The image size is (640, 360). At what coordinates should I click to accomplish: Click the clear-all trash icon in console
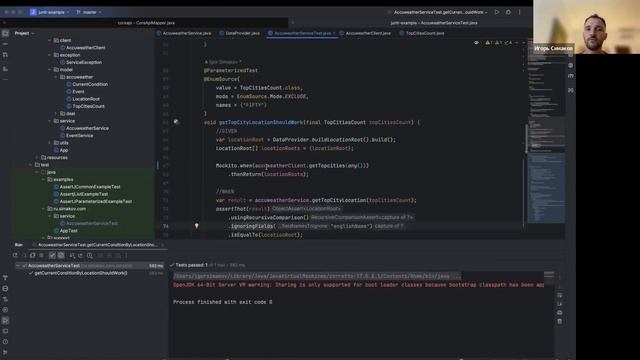point(560,322)
